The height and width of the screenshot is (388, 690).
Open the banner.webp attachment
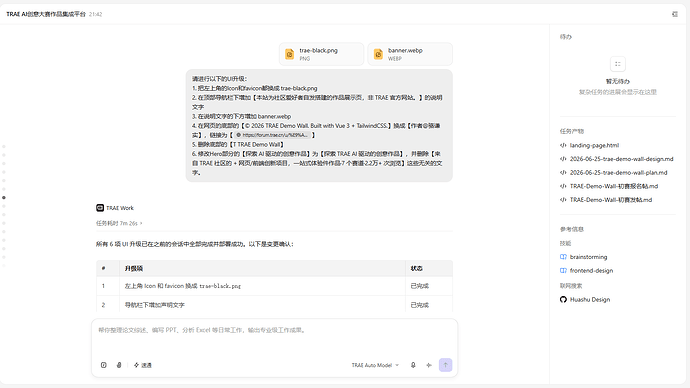[x=410, y=54]
